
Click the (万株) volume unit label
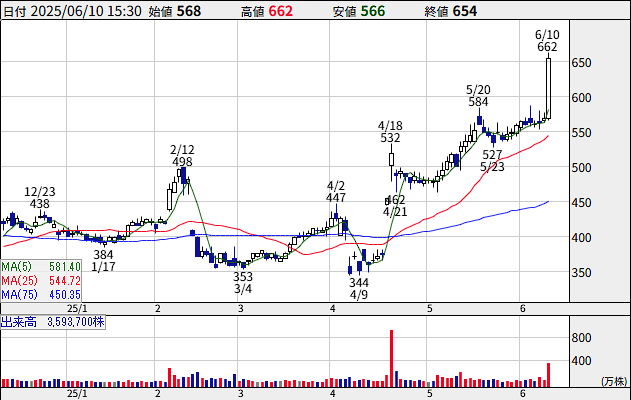tap(614, 381)
